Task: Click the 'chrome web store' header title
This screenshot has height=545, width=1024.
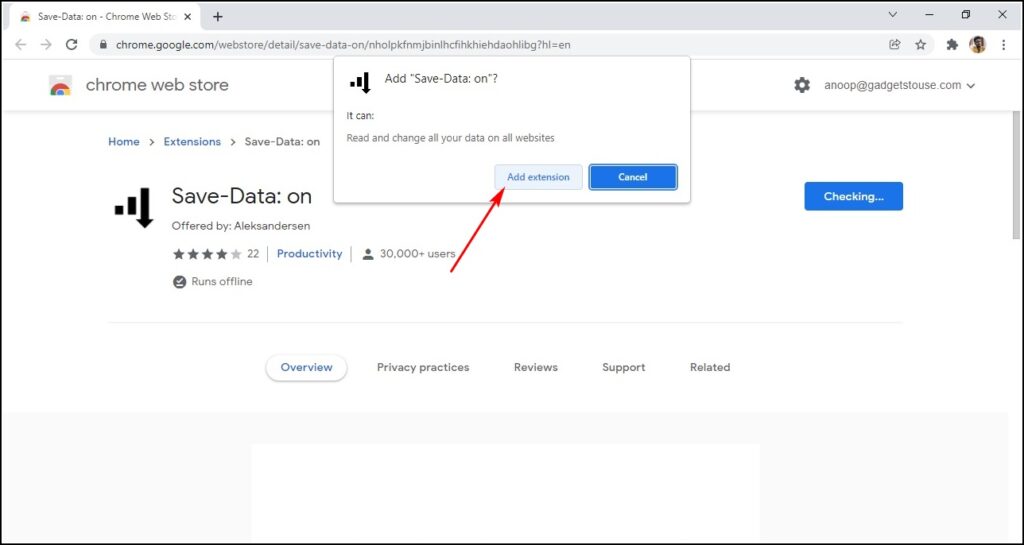Action: pos(157,85)
